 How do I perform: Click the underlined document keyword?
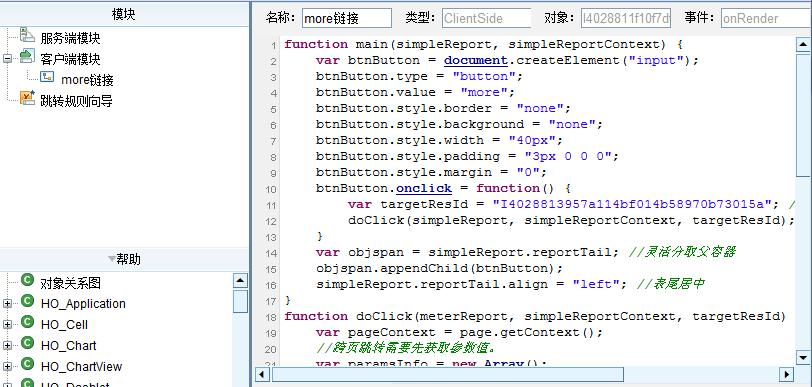476,60
